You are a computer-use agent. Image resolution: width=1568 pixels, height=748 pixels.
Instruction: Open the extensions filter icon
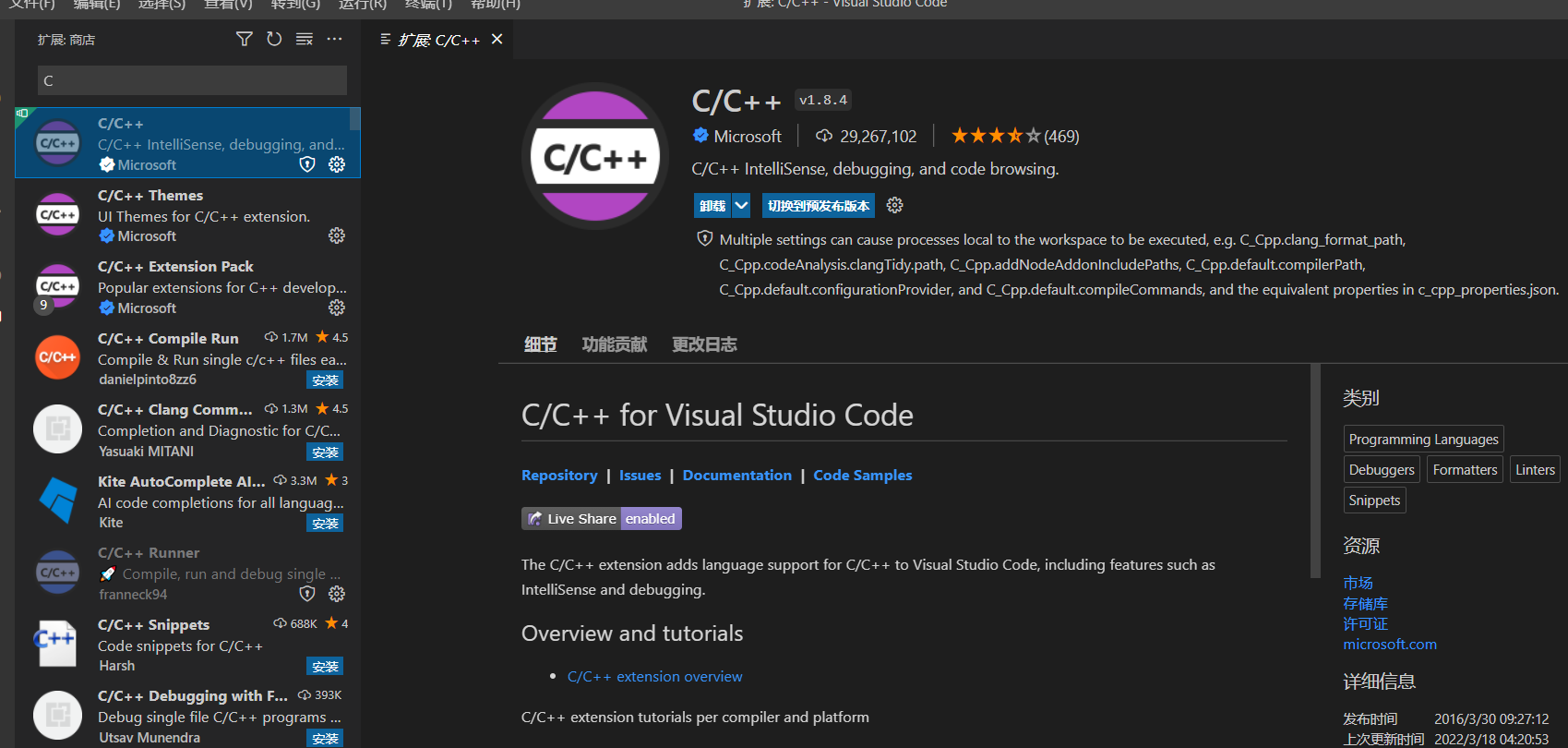click(244, 39)
